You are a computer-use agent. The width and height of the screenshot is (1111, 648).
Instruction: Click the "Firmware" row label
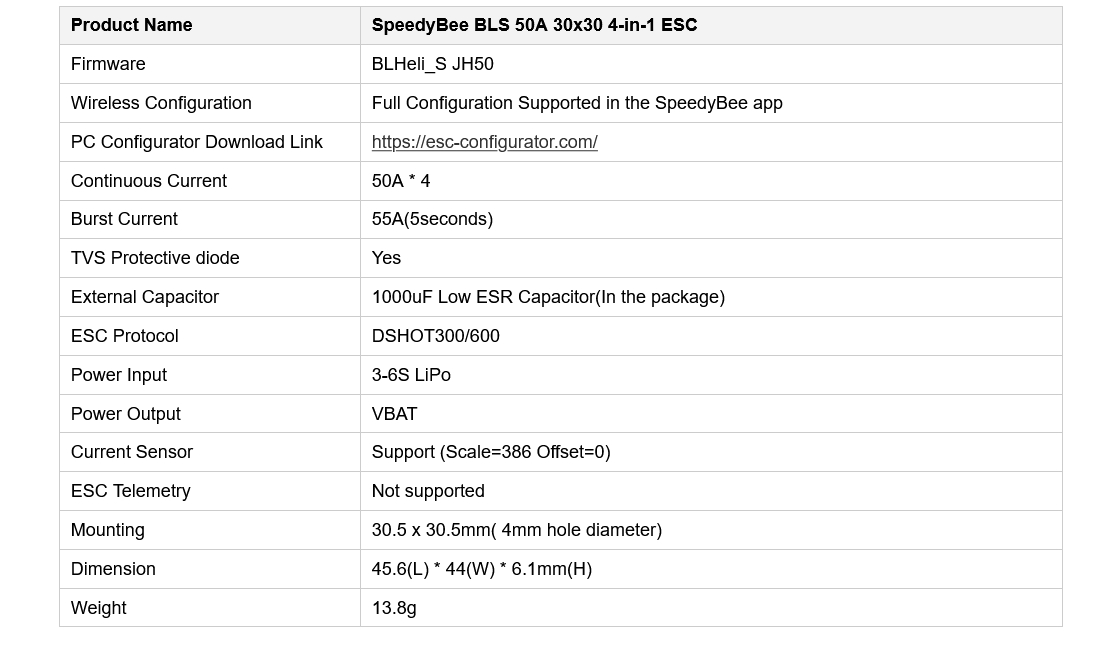[108, 64]
